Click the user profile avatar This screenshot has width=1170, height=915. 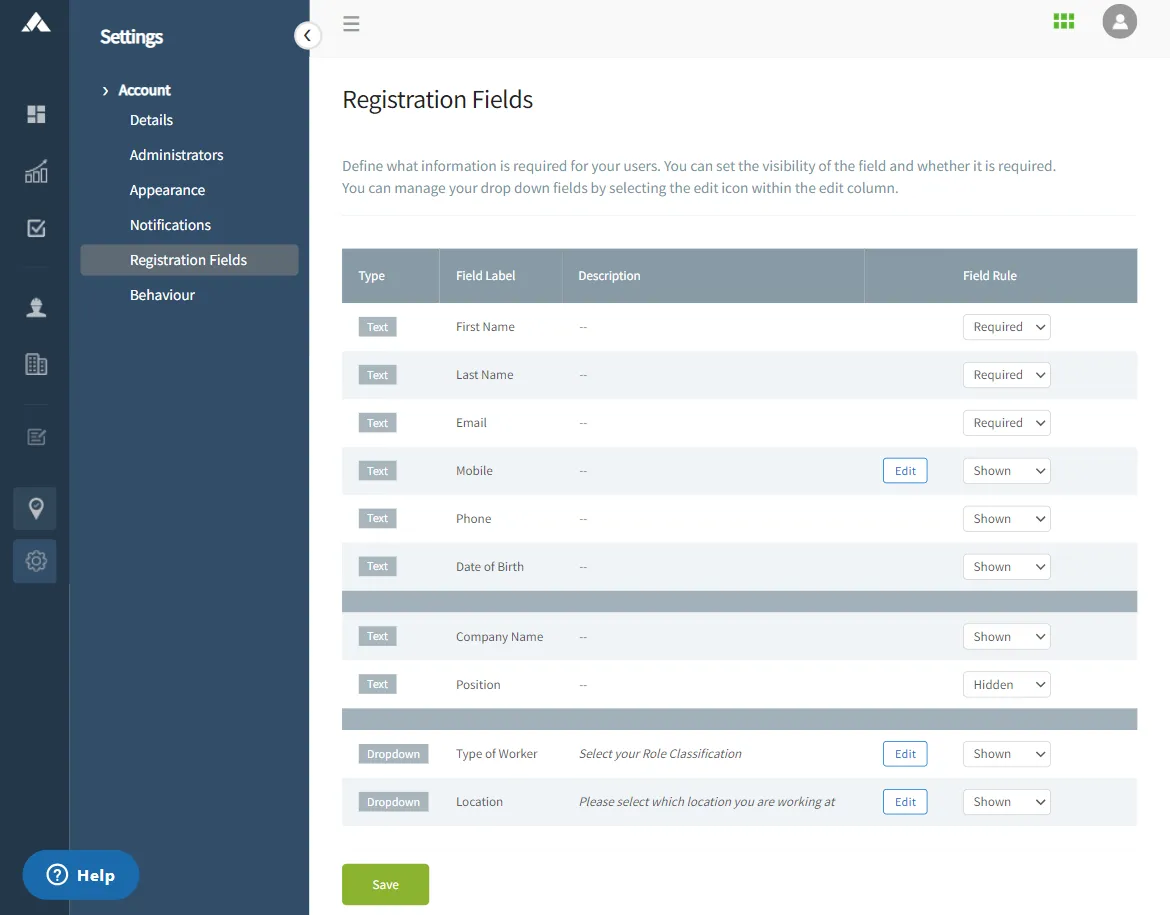tap(1119, 21)
